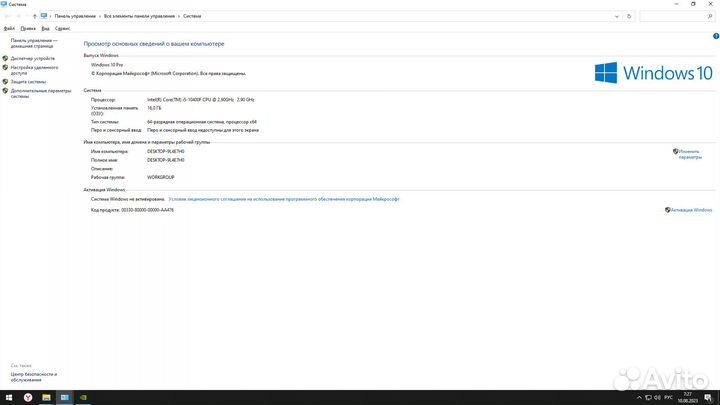The height and width of the screenshot is (405, 720).
Task: Open Диспетчер устройств
Action: pos(33,58)
